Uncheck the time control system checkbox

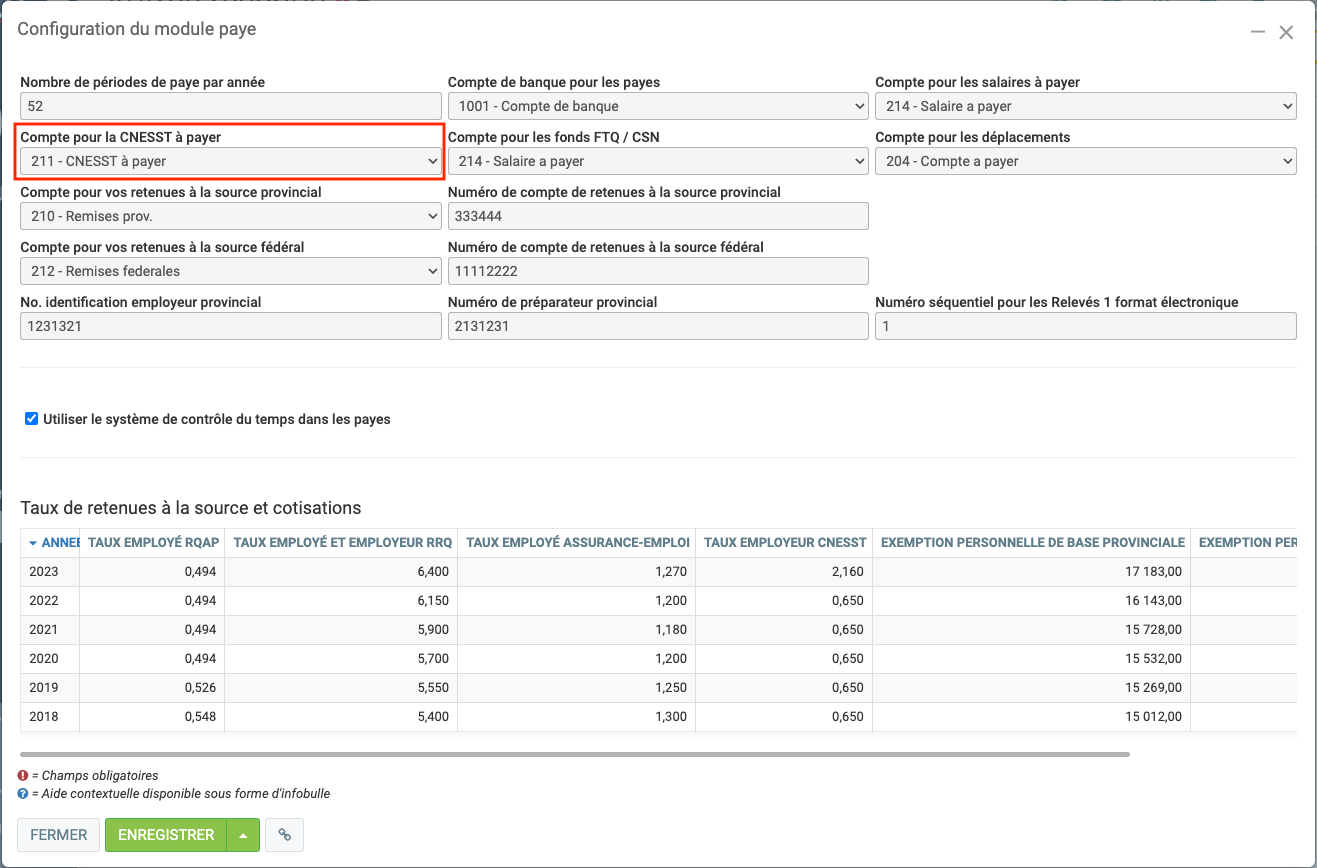(x=32, y=419)
